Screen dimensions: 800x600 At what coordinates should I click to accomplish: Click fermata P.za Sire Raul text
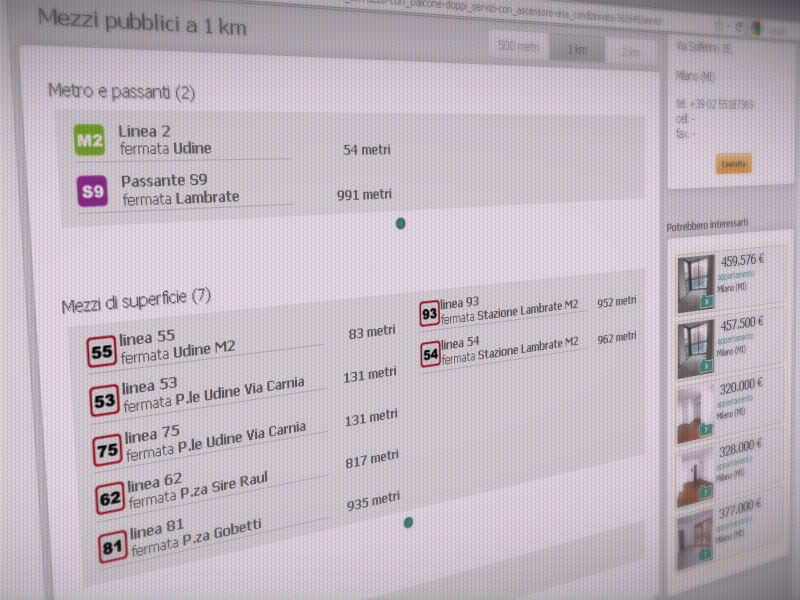click(x=198, y=490)
